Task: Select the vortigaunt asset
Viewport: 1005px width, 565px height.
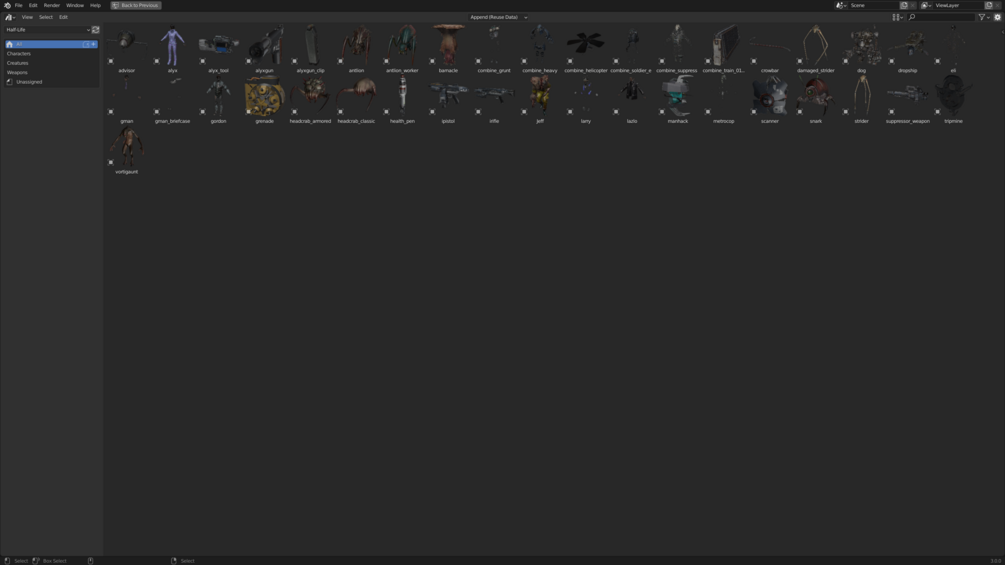Action: click(x=126, y=150)
